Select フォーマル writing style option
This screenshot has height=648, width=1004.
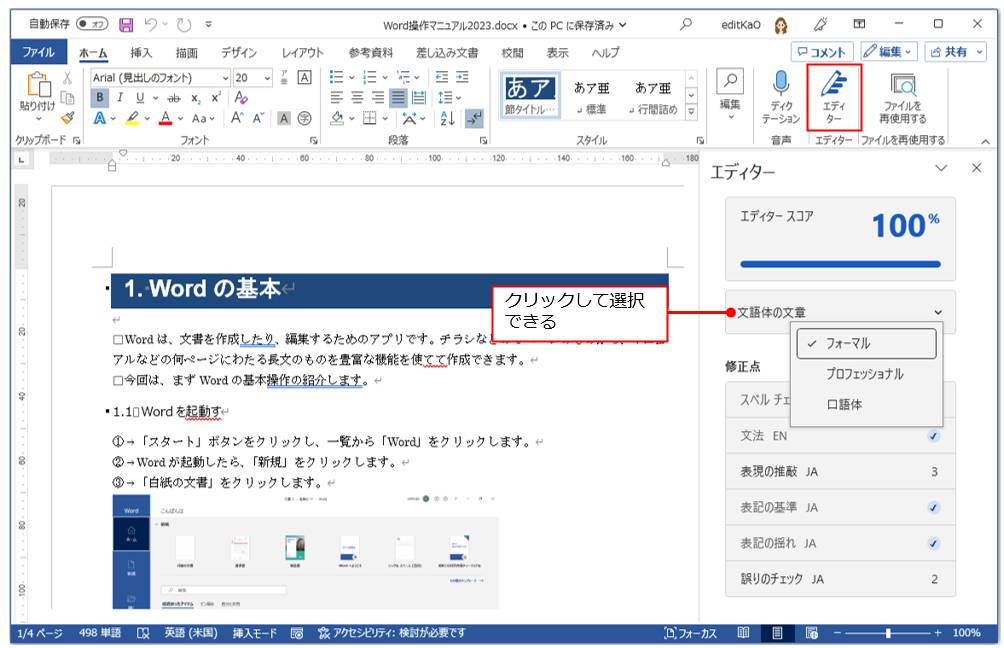(x=866, y=344)
